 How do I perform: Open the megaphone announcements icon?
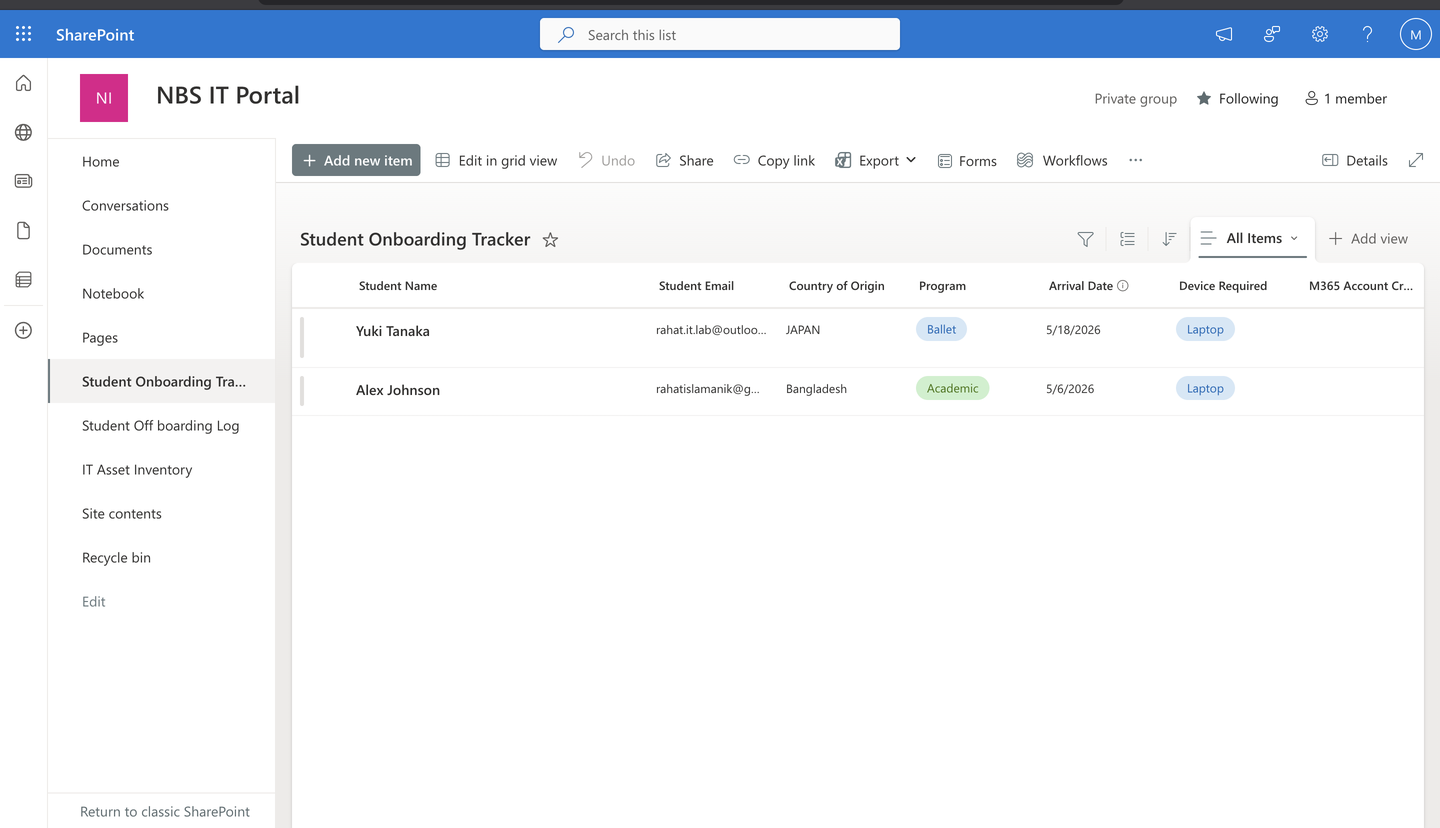(1224, 34)
